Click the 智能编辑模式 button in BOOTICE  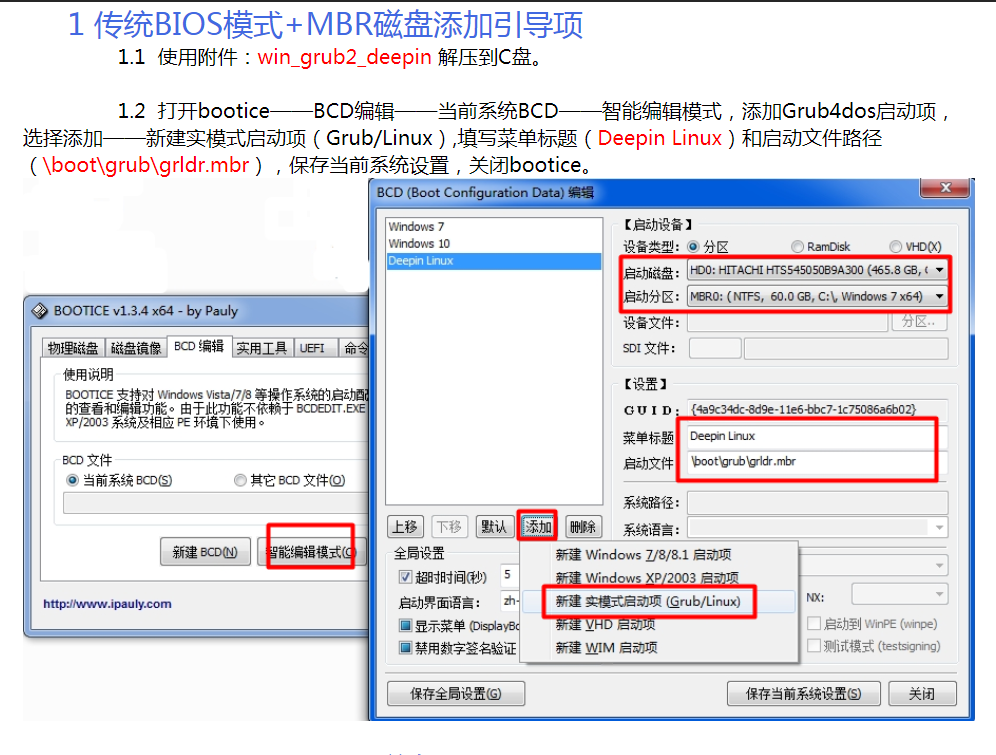click(309, 551)
